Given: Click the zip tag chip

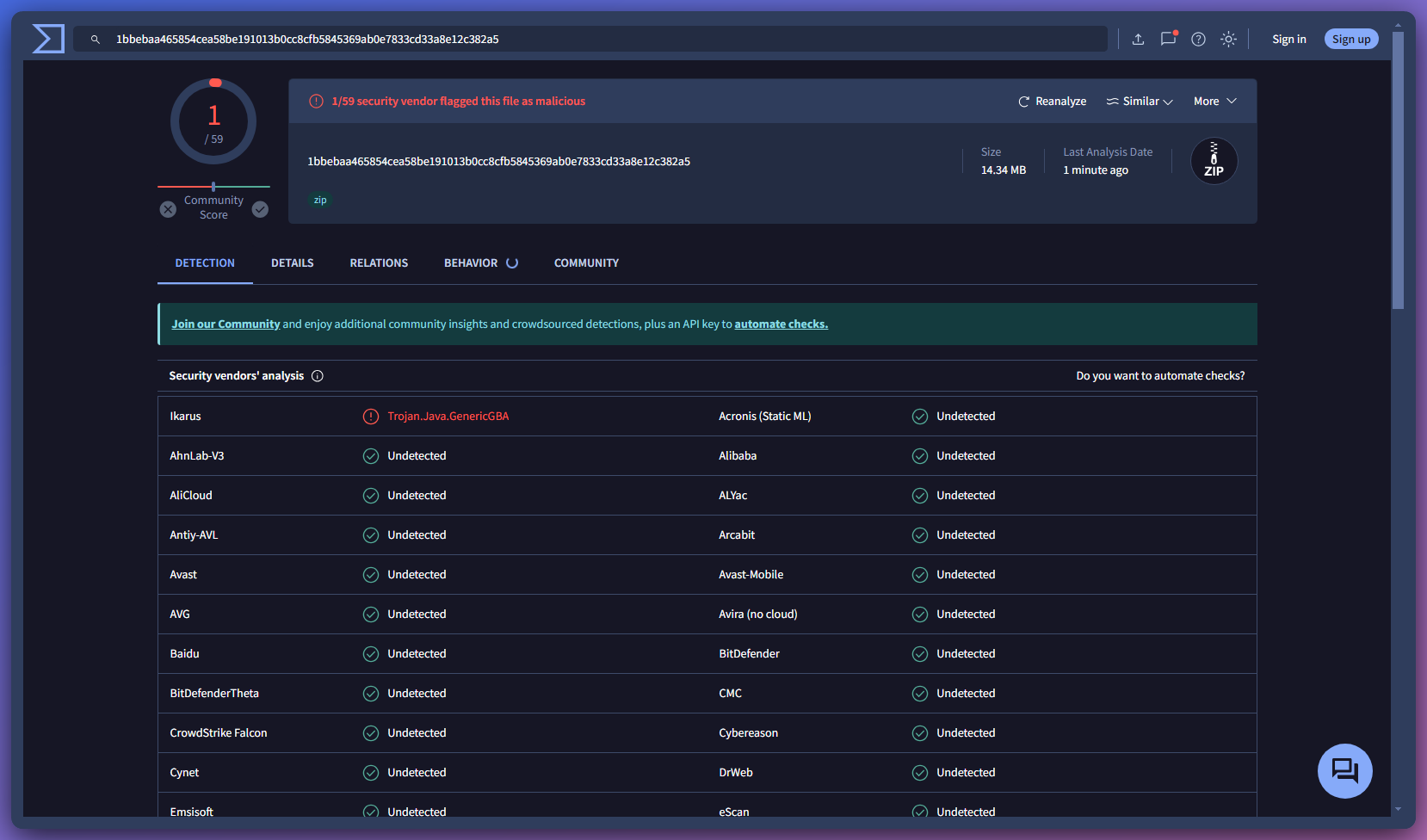Looking at the screenshot, I should click(x=320, y=200).
